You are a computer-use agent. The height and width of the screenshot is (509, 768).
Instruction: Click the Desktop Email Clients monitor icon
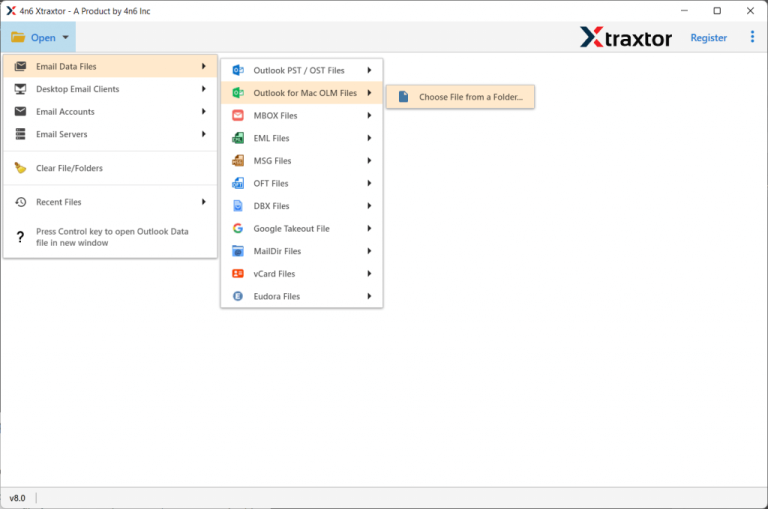click(x=20, y=89)
